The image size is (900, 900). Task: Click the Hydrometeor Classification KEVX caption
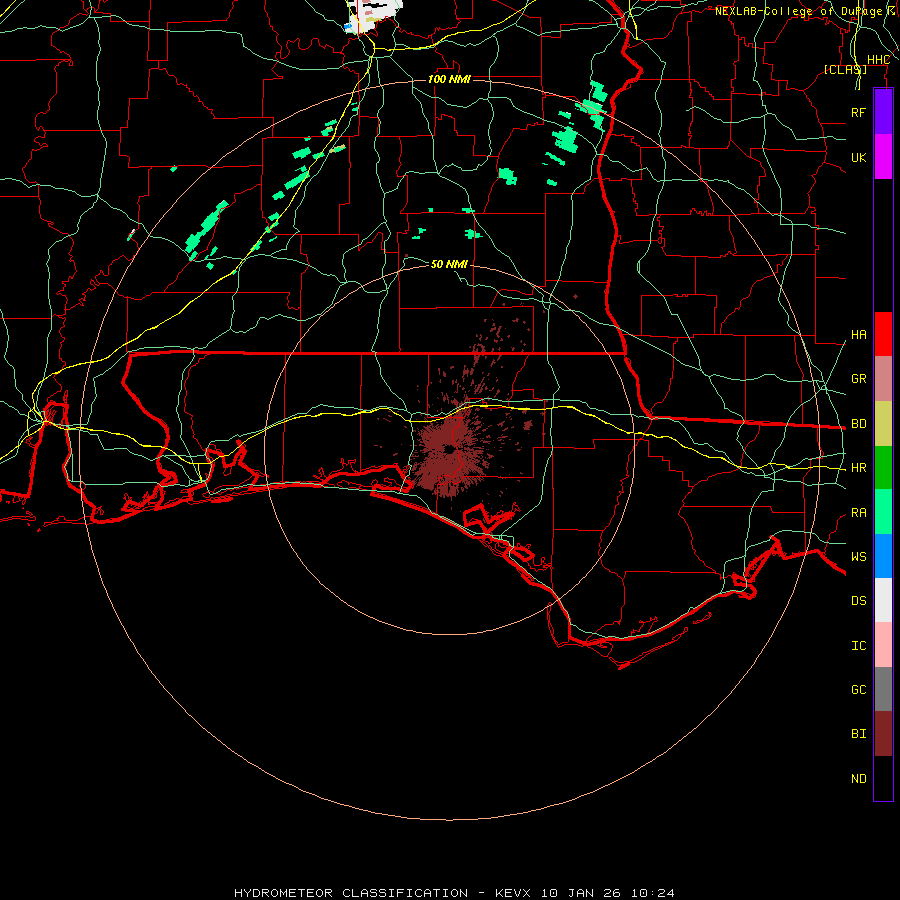coord(454,893)
